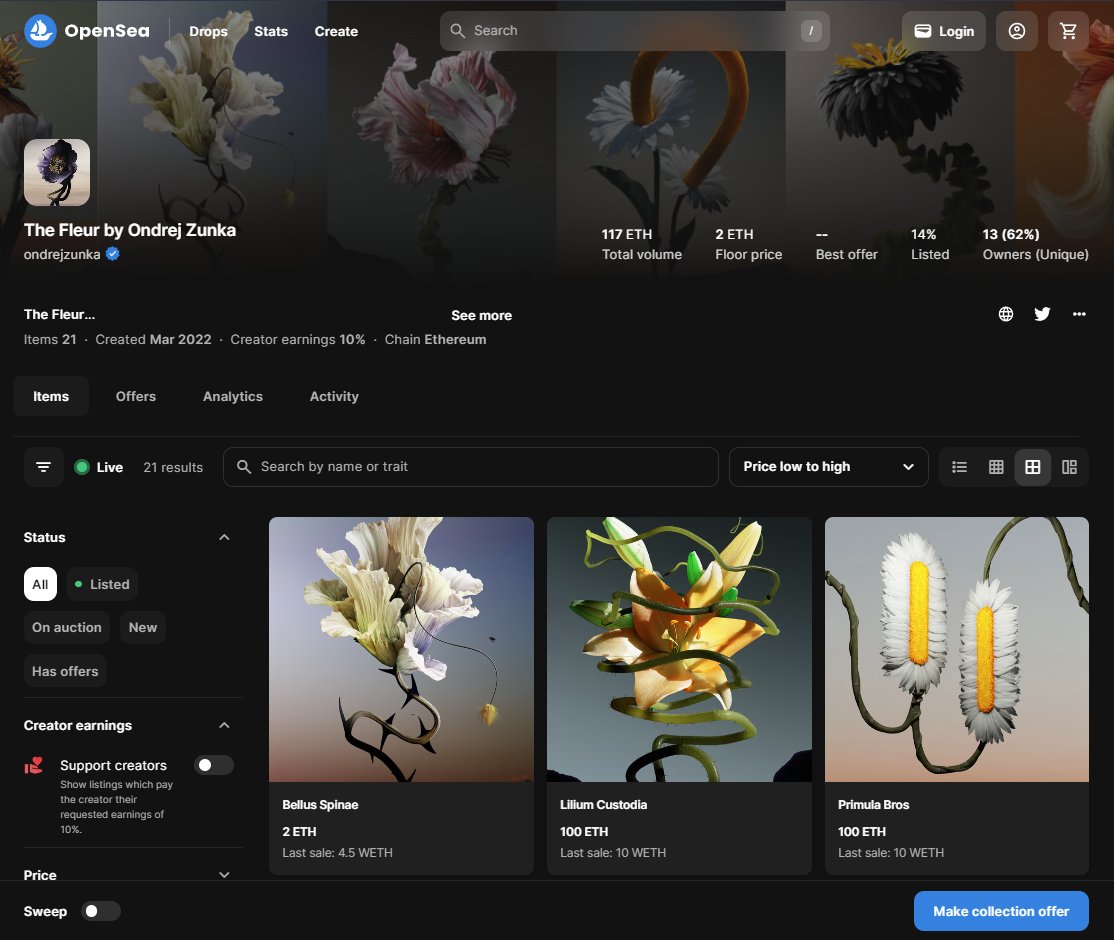
Task: Turn on the Sweep toggle
Action: tap(101, 912)
